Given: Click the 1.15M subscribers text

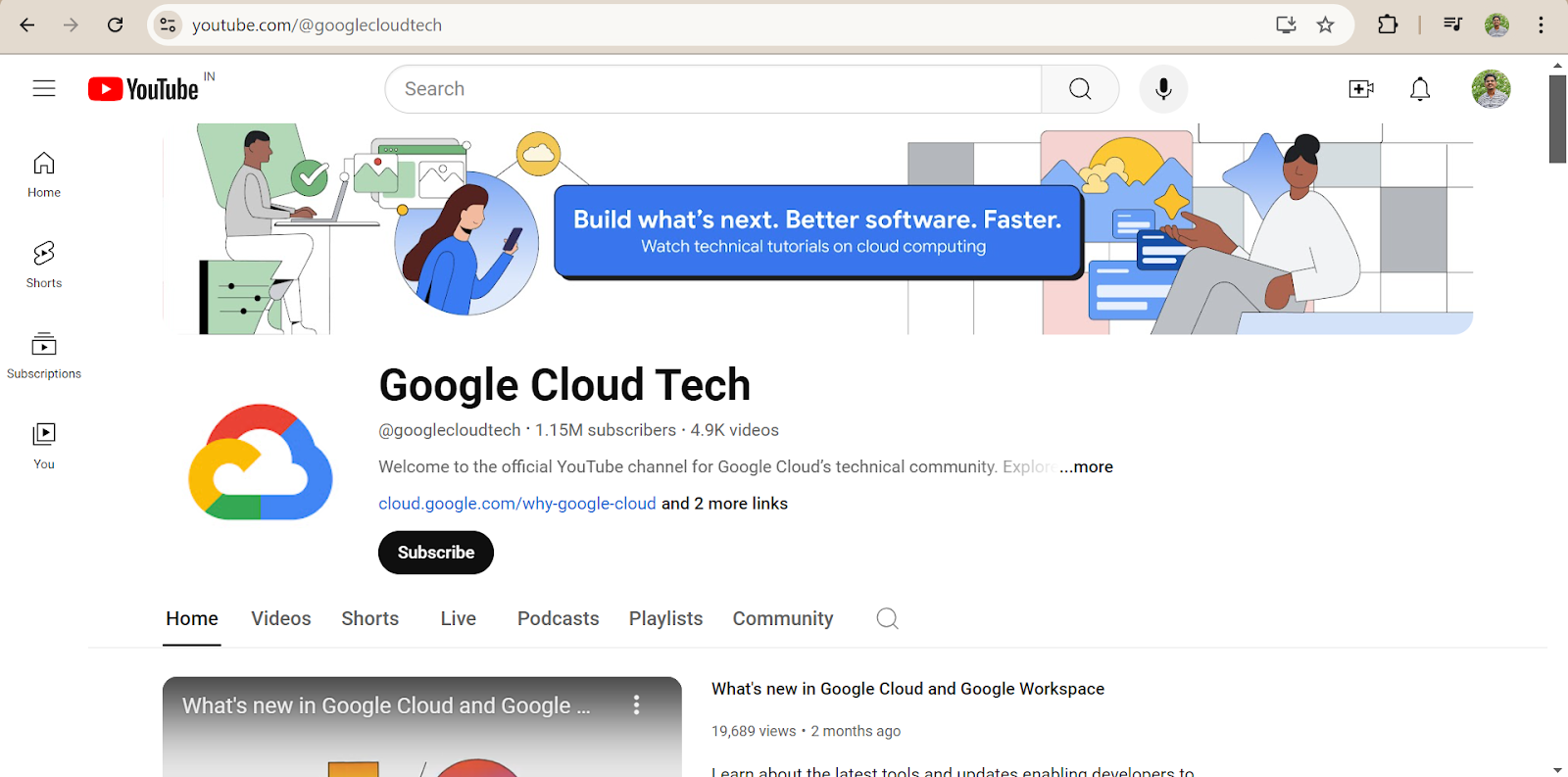Looking at the screenshot, I should [606, 430].
